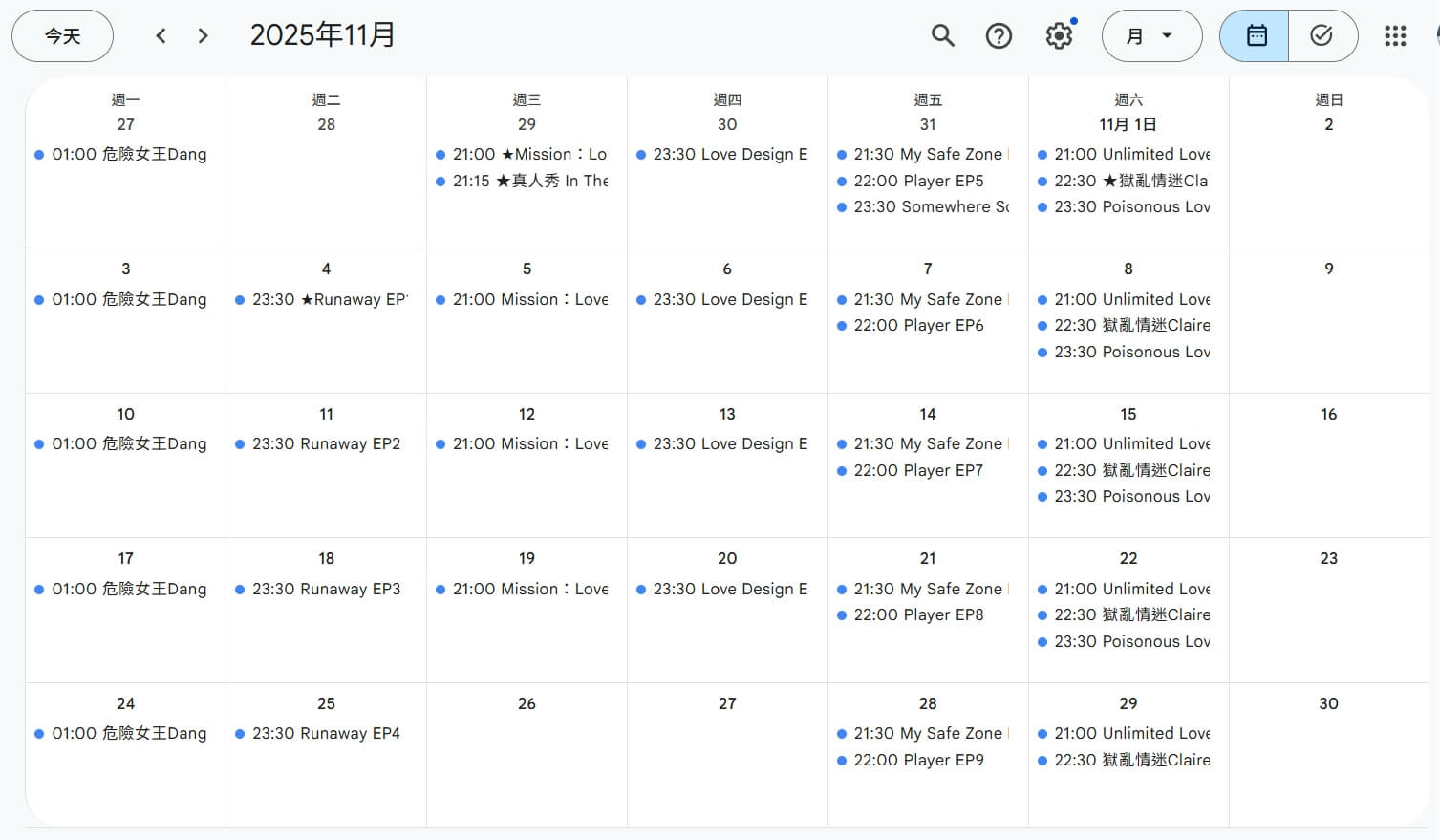Open the 23:30 Runaway EP2 event

coord(325,444)
